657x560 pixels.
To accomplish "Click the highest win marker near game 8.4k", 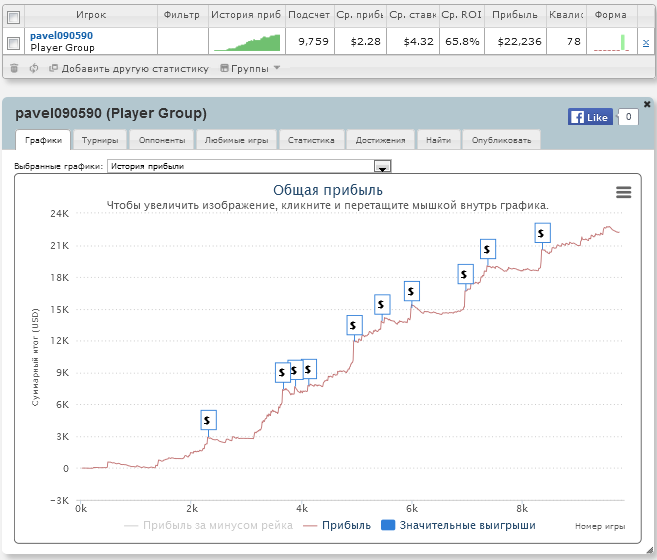I will tap(543, 233).
